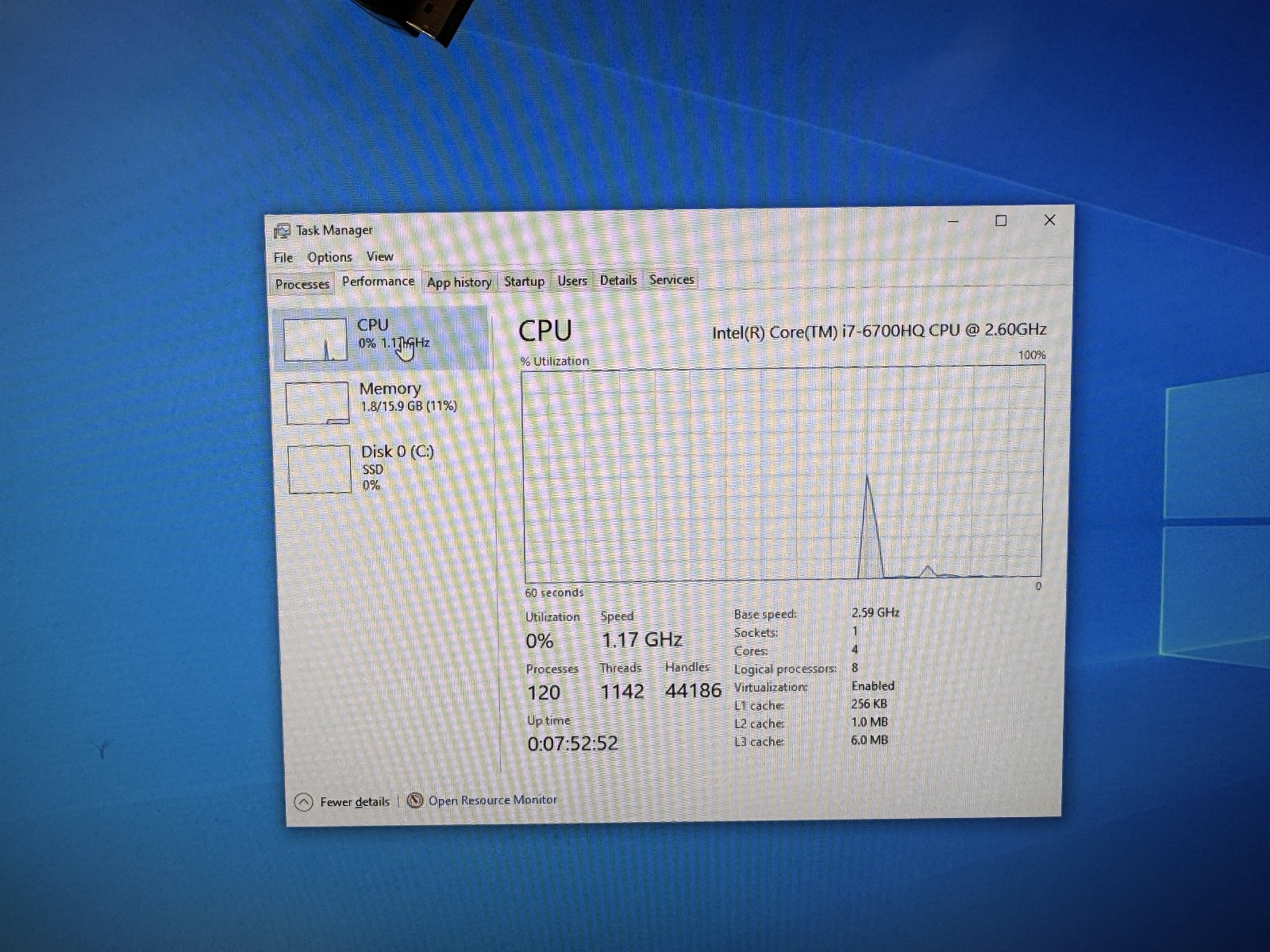The width and height of the screenshot is (1270, 952).
Task: Click the 1.17 GHz speed value
Action: point(641,639)
